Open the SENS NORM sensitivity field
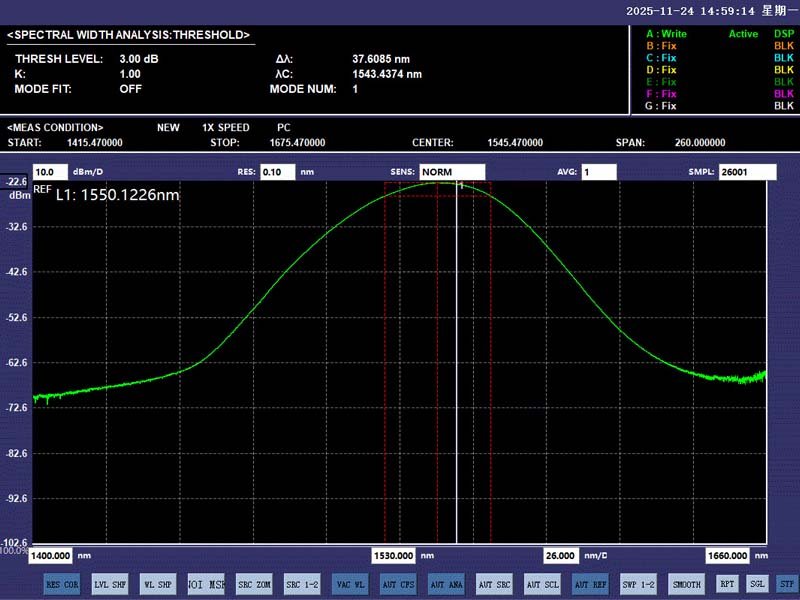Screen dimensions: 800x600 click(x=451, y=172)
